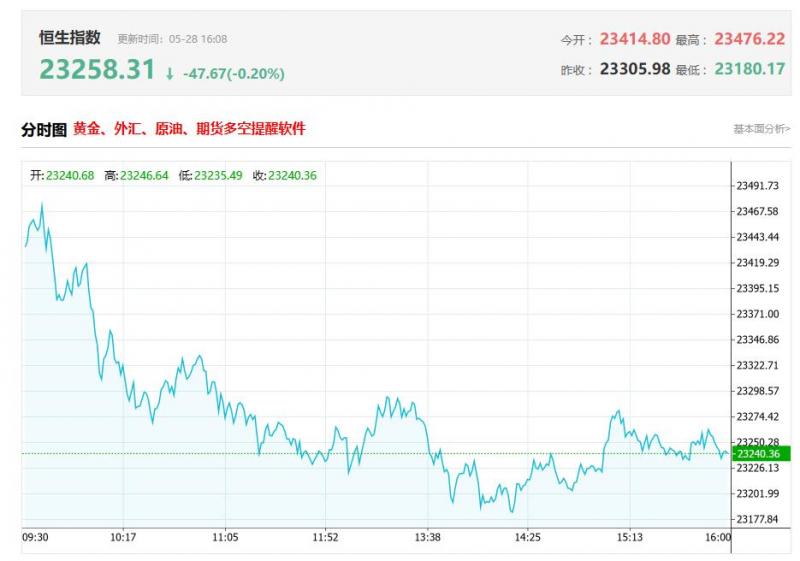
Task: Click the 23346.86 axis label
Action: pos(758,340)
